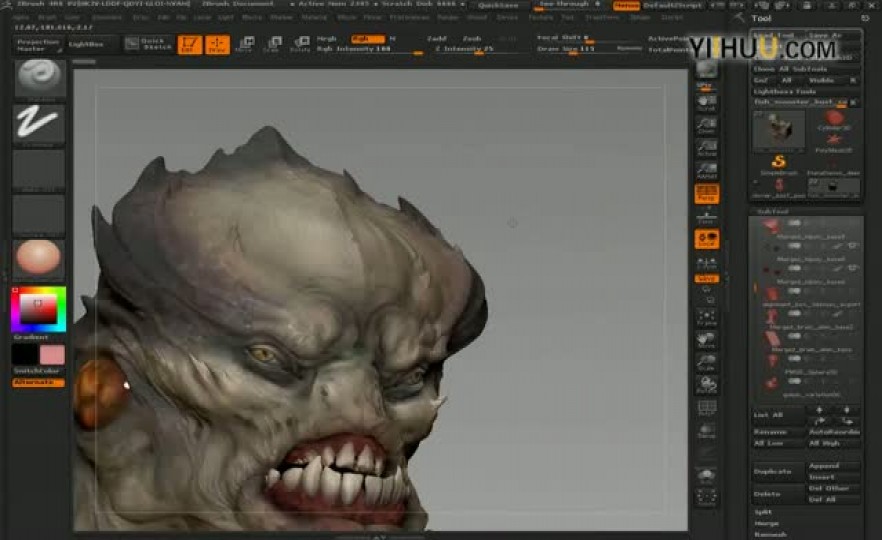Select the pink main color swatch
The height and width of the screenshot is (540, 882).
click(52, 355)
